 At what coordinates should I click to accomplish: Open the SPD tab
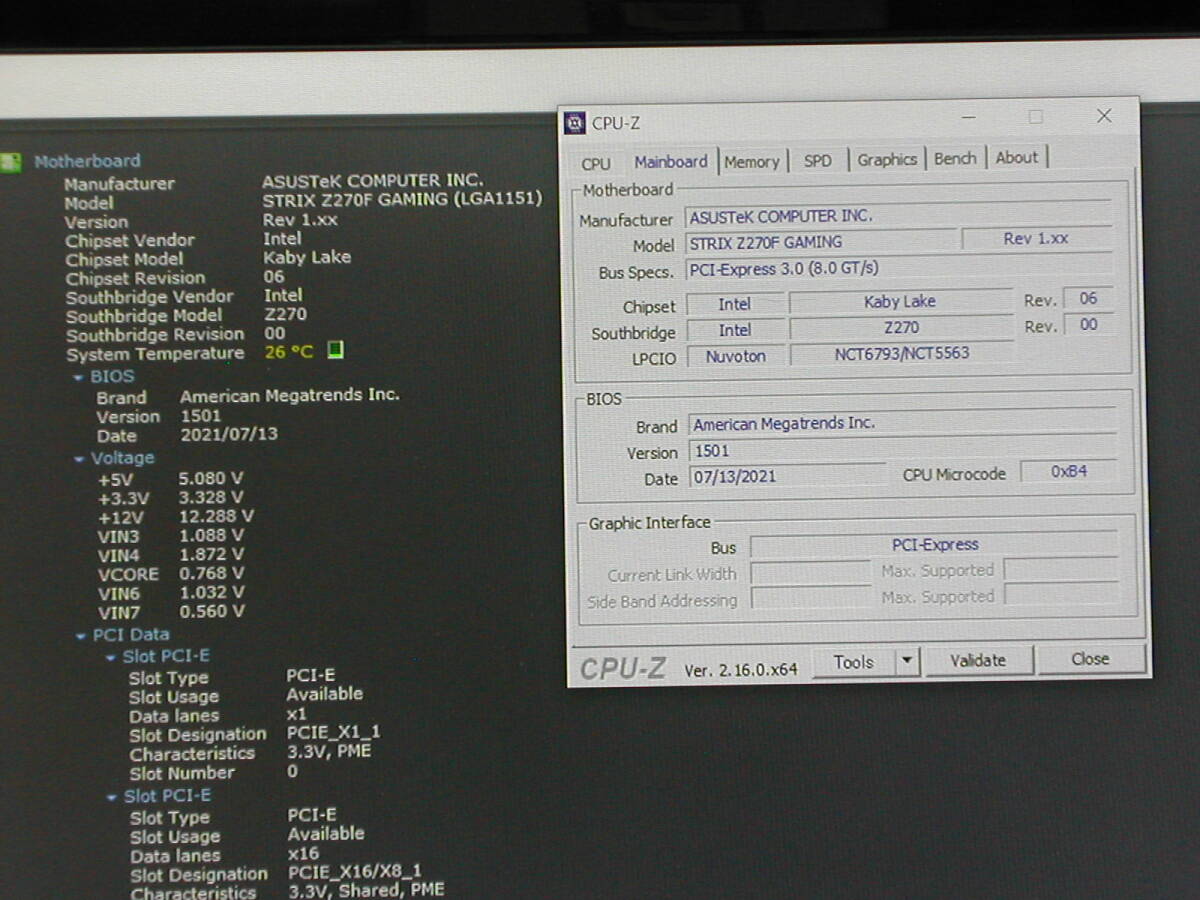coord(818,160)
